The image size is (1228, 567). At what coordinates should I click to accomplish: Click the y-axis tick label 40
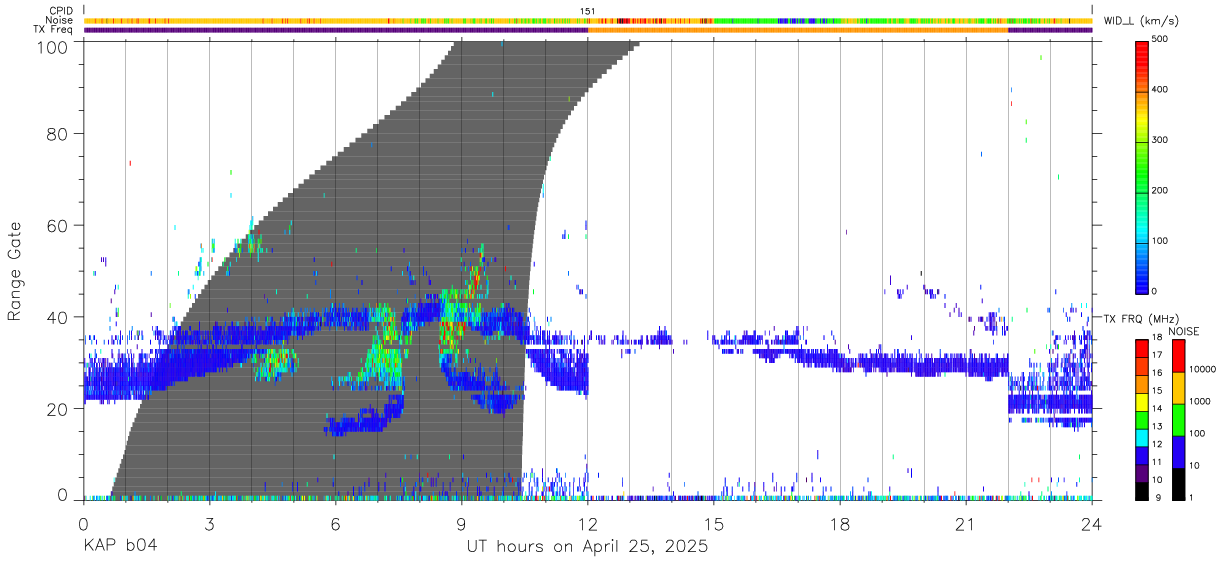tap(58, 317)
